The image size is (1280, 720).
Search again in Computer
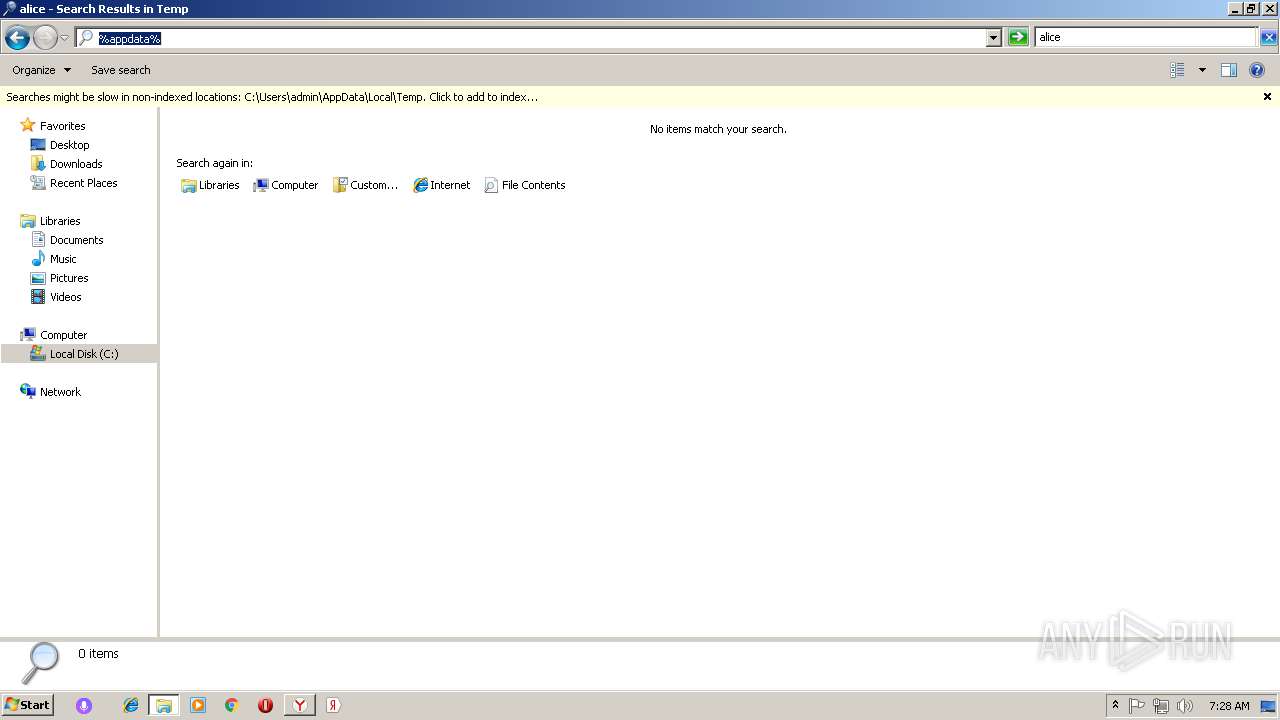[x=286, y=185]
